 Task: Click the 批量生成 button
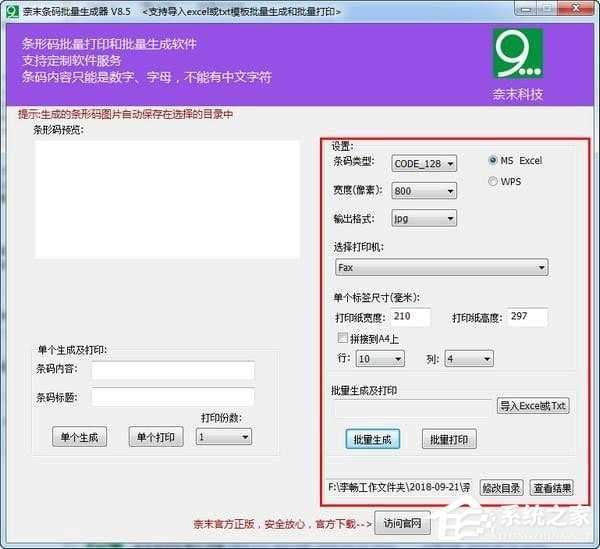373,439
